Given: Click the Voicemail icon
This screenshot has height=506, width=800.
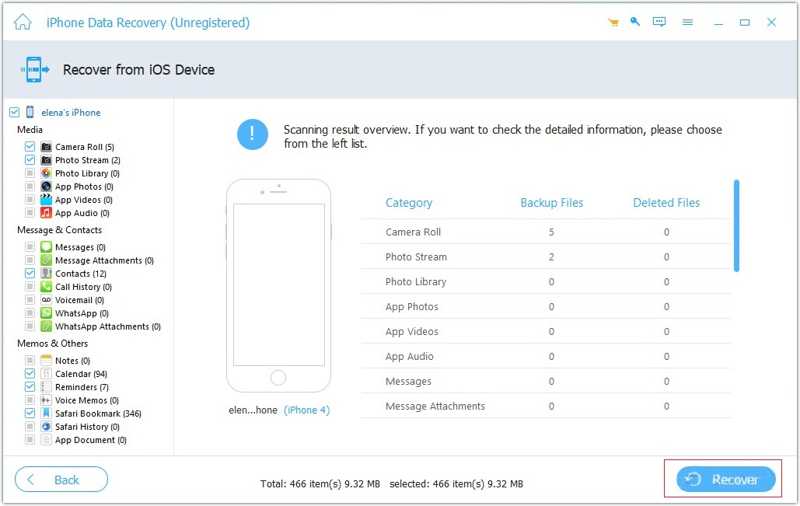Looking at the screenshot, I should 46,300.
